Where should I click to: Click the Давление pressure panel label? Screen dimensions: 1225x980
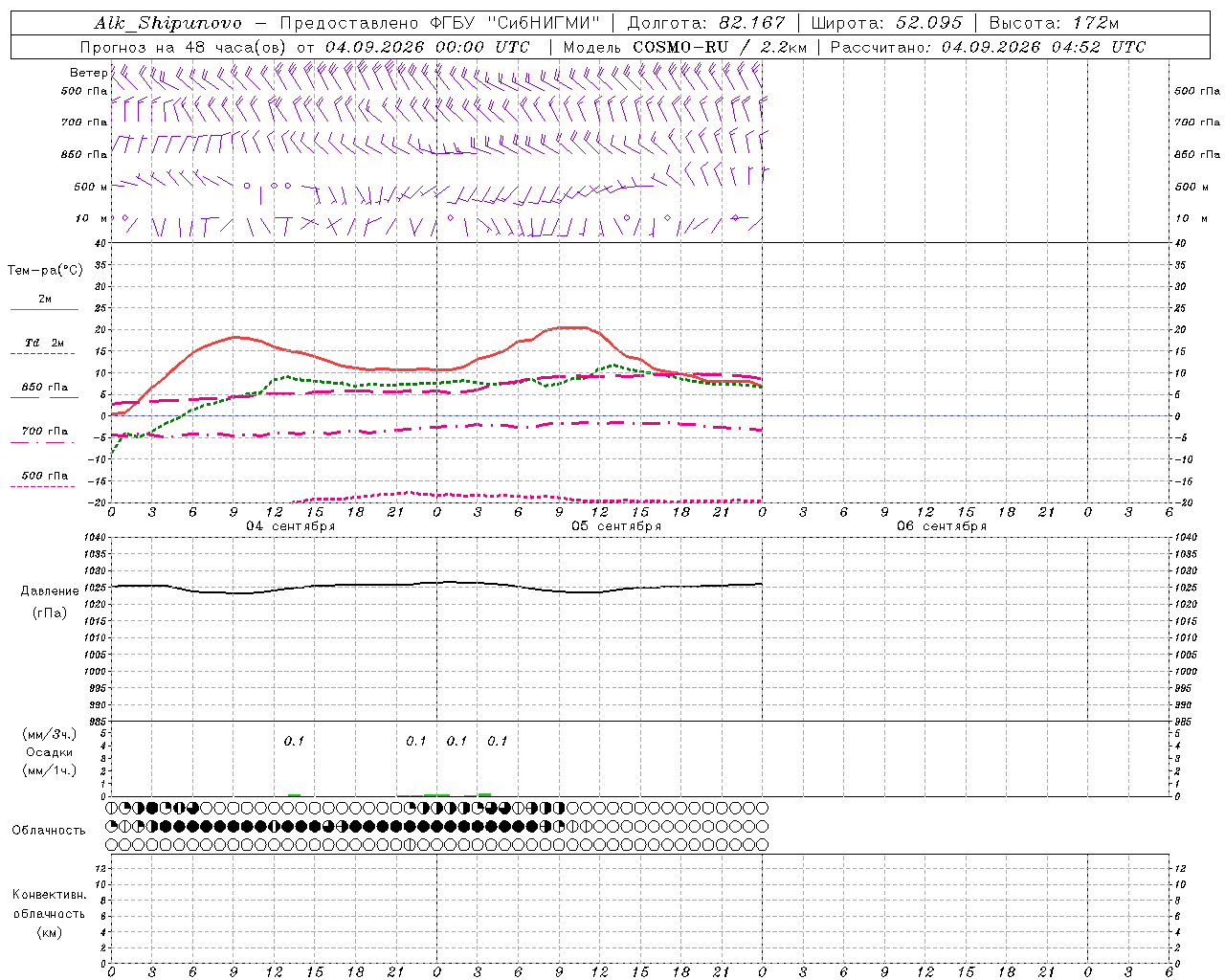[x=50, y=591]
